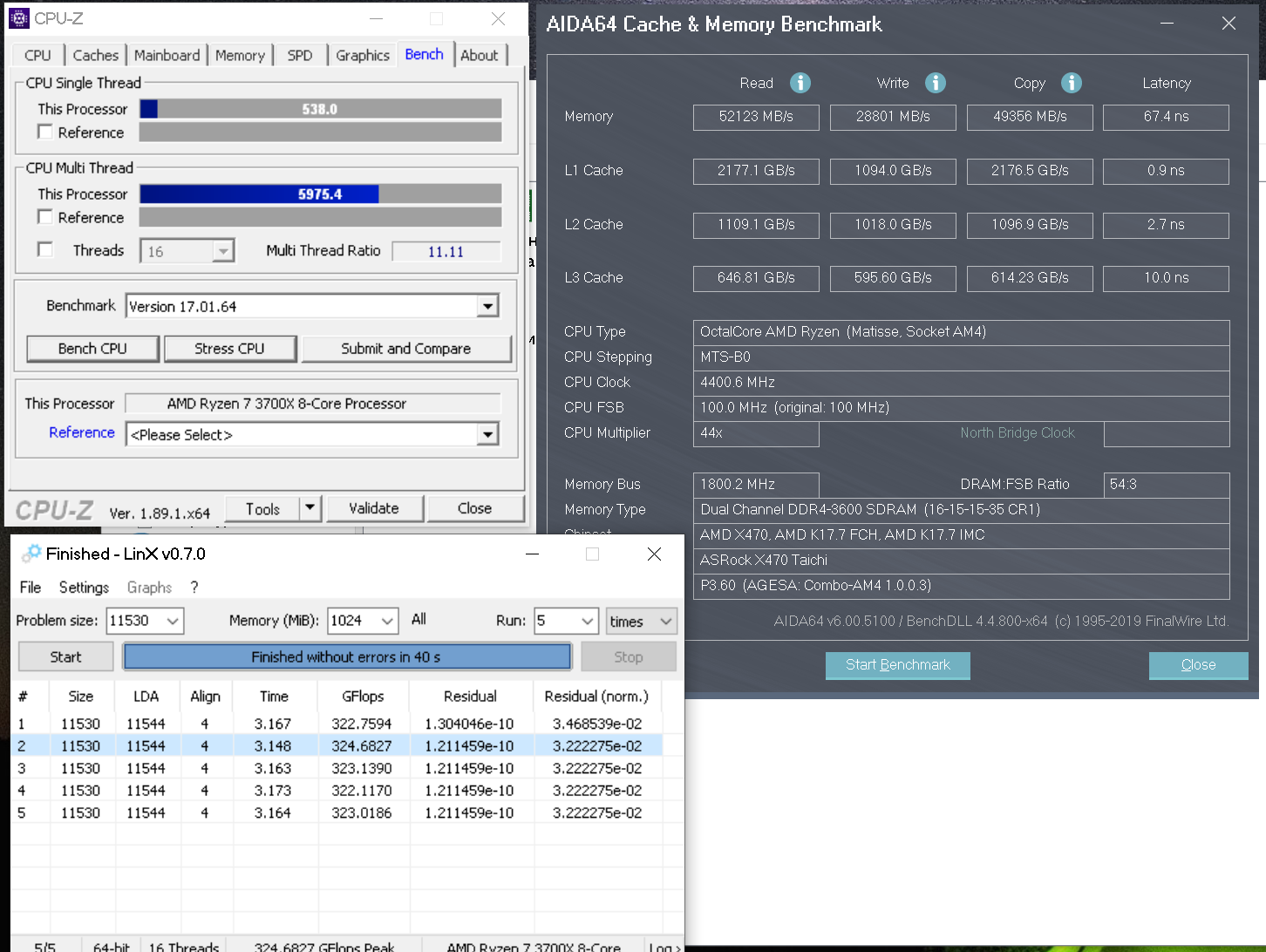The image size is (1266, 952).
Task: Click the CPU Clock value 4400.6 MHz
Action: tap(961, 383)
